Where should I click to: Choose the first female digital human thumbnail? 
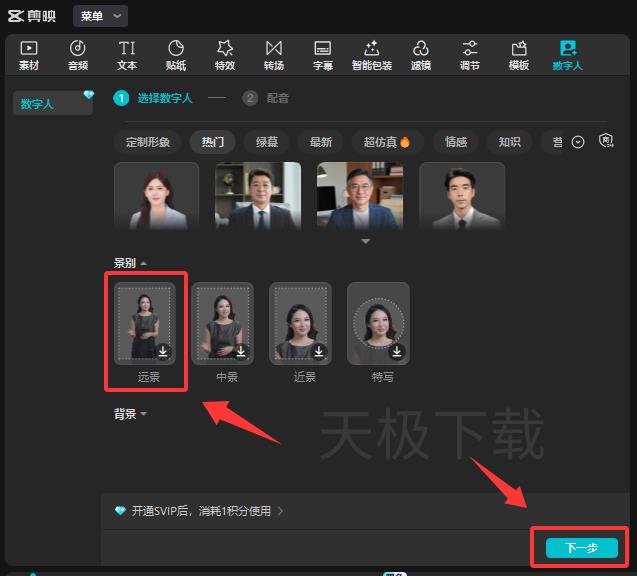click(x=157, y=196)
